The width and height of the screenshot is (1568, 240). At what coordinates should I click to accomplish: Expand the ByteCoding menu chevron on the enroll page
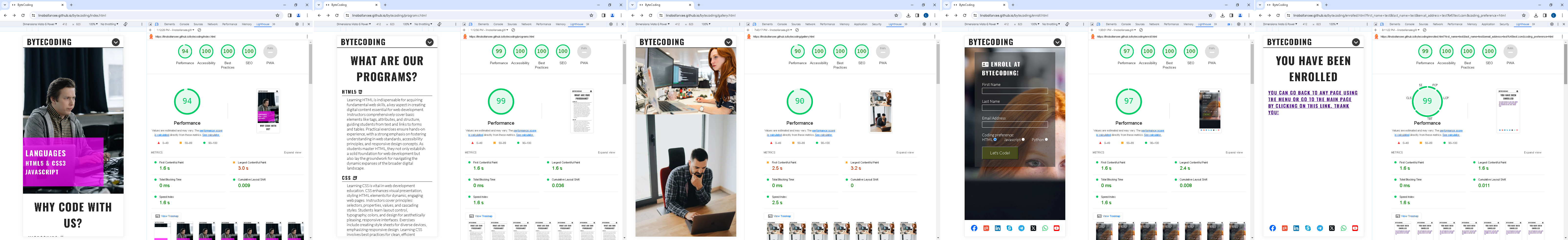point(1057,42)
